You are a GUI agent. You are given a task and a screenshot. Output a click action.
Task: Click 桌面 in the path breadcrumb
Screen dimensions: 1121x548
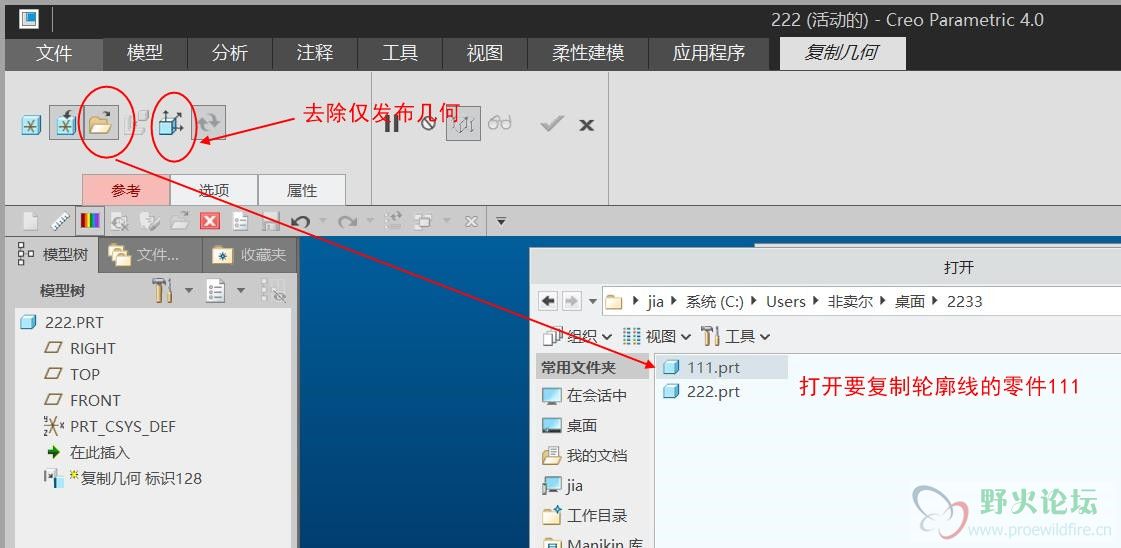tap(911, 302)
